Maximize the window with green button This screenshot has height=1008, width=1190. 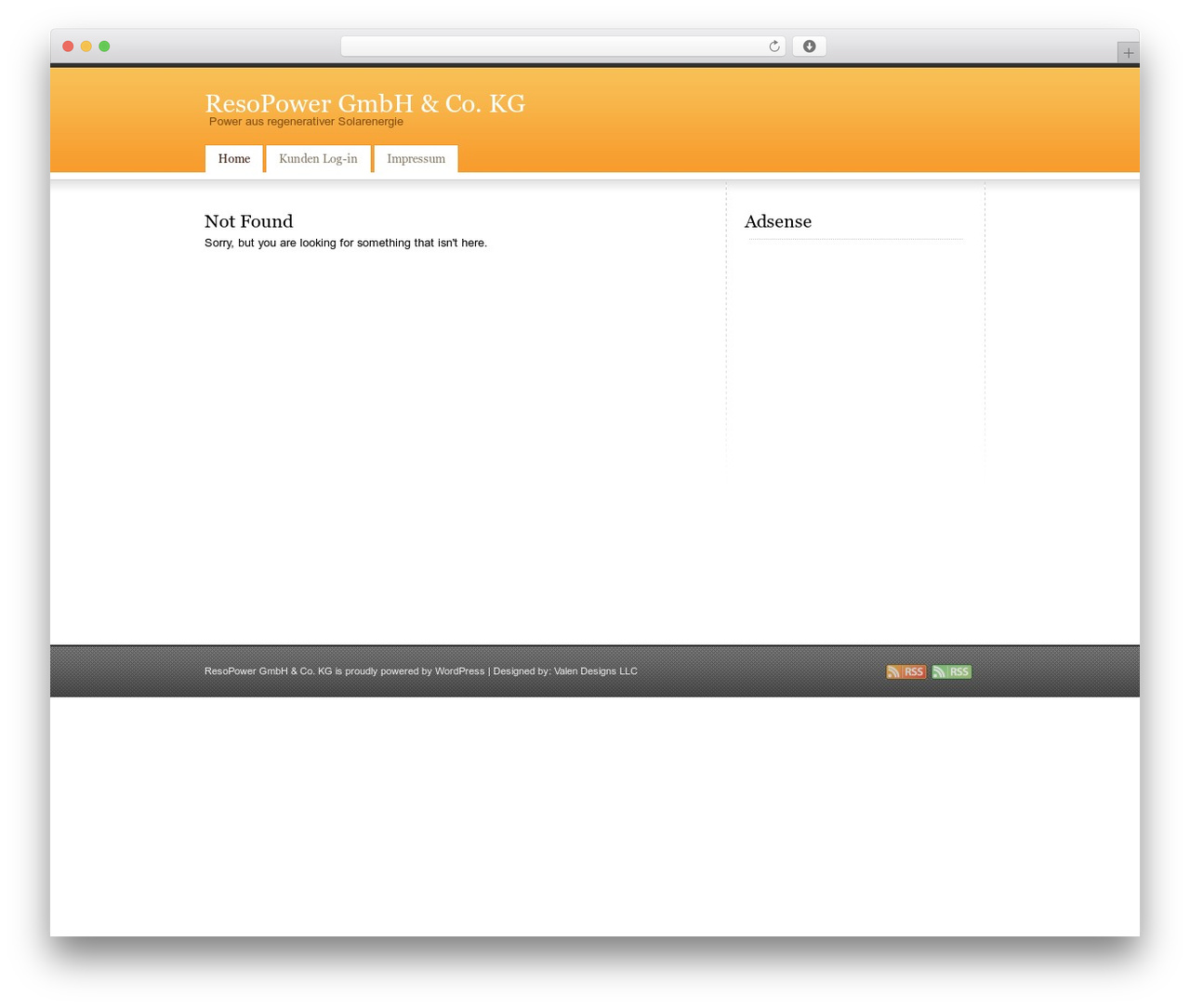(104, 46)
